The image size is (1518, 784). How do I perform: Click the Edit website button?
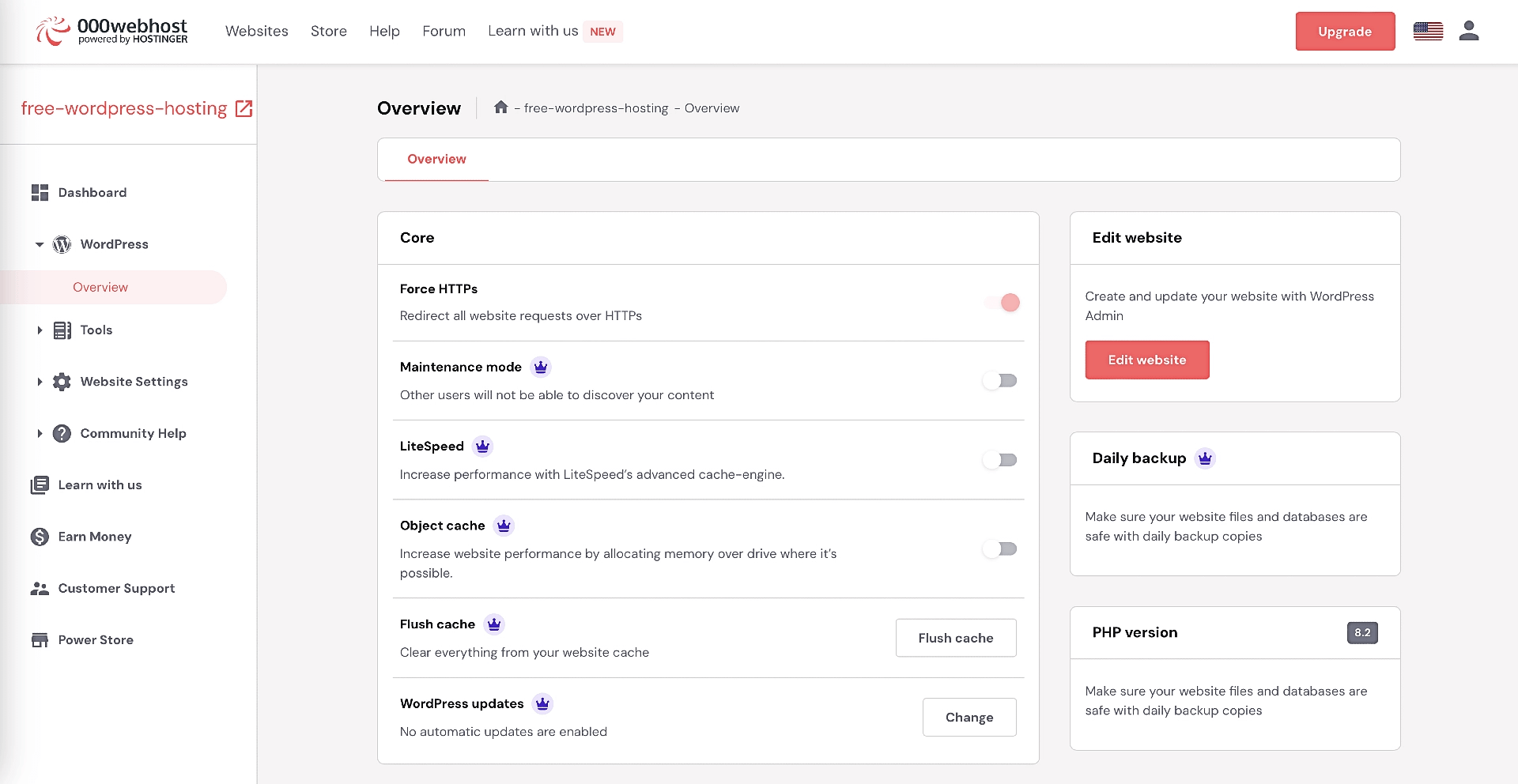pos(1147,360)
